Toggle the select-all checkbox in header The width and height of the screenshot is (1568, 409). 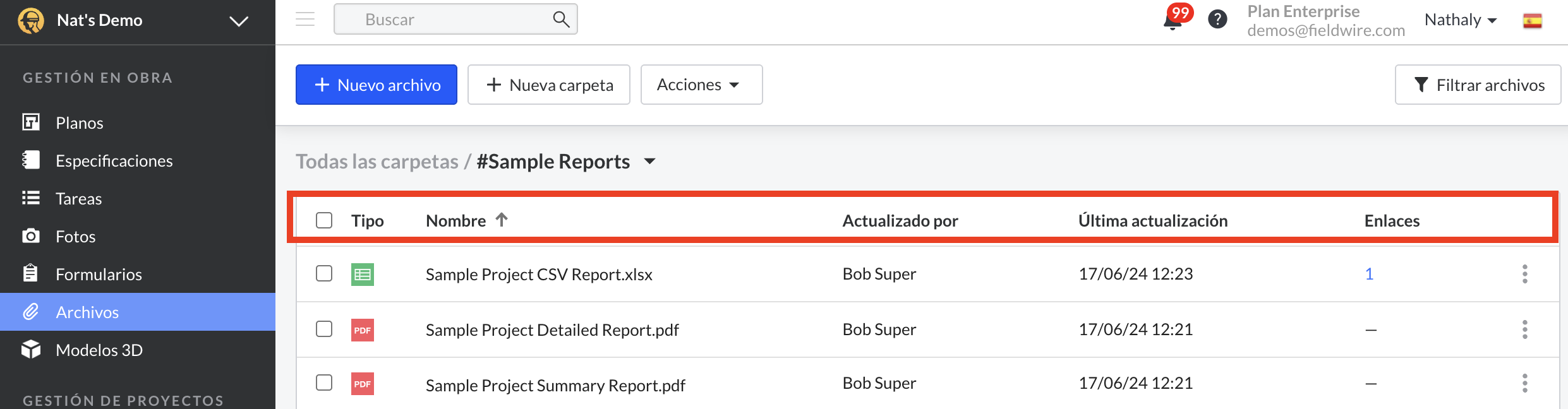pos(324,220)
